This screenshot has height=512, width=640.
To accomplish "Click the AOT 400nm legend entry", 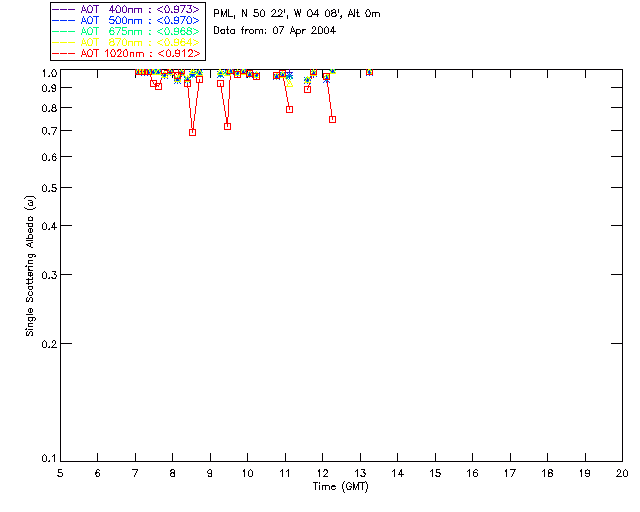I will pyautogui.click(x=126, y=9).
